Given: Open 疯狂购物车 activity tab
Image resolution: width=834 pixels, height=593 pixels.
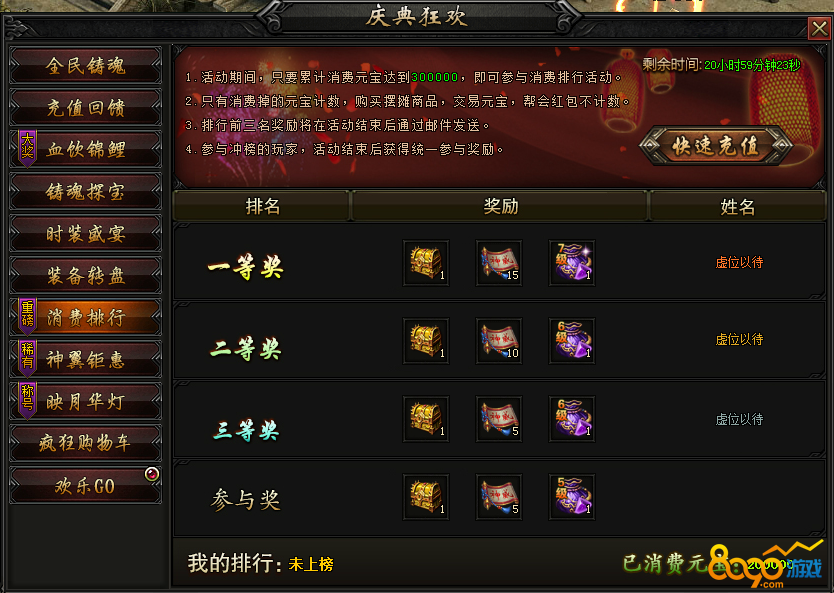Looking at the screenshot, I should point(86,443).
